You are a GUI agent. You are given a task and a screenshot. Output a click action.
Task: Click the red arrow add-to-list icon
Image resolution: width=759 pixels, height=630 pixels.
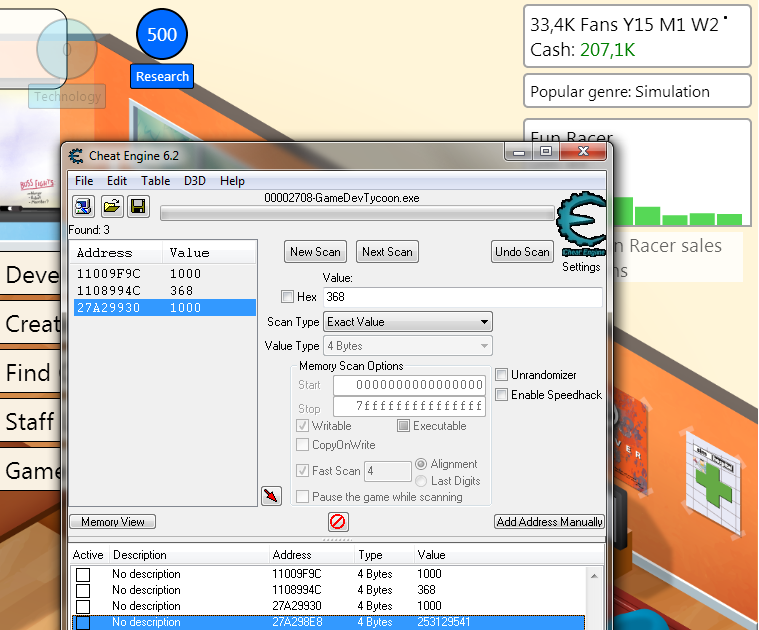point(271,496)
